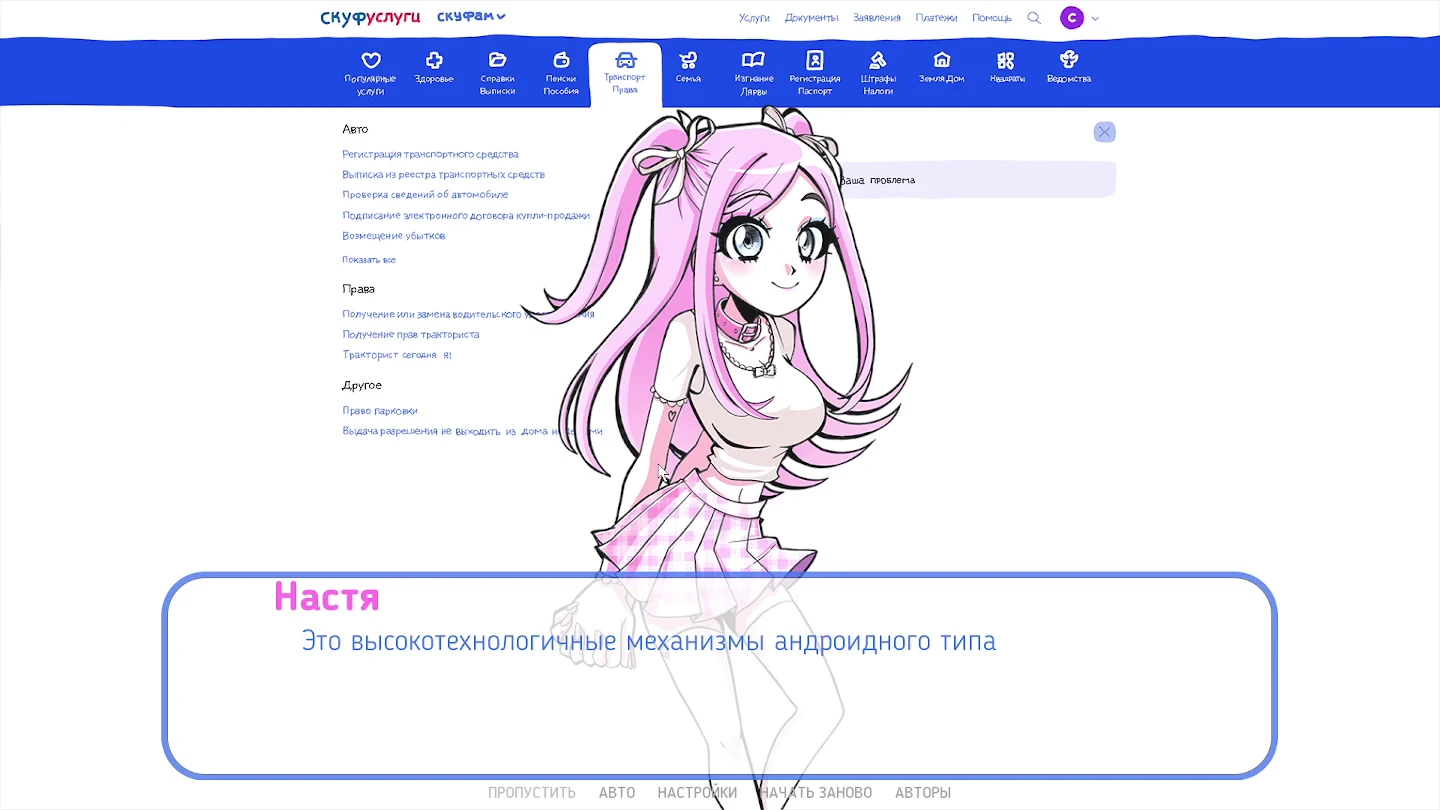
Task: Open the Платежи top menu
Action: (x=936, y=18)
